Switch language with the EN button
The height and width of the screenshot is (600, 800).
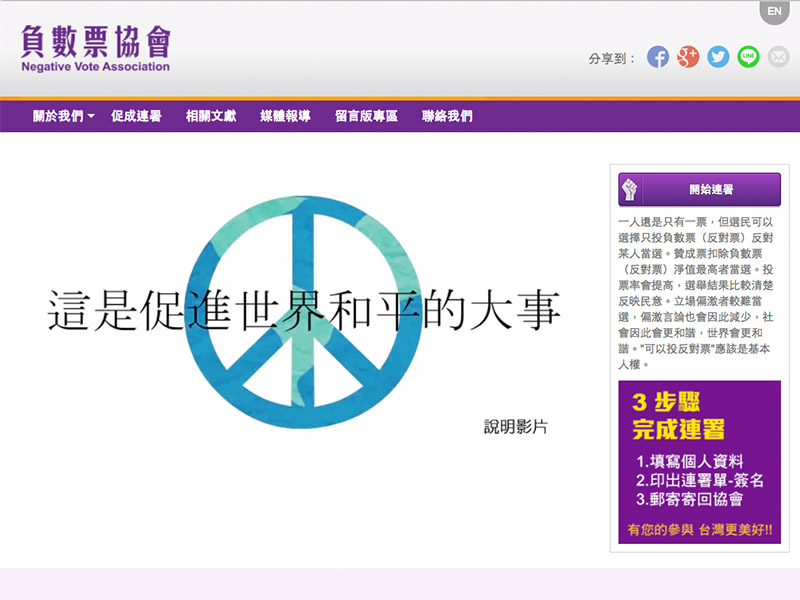(x=775, y=11)
